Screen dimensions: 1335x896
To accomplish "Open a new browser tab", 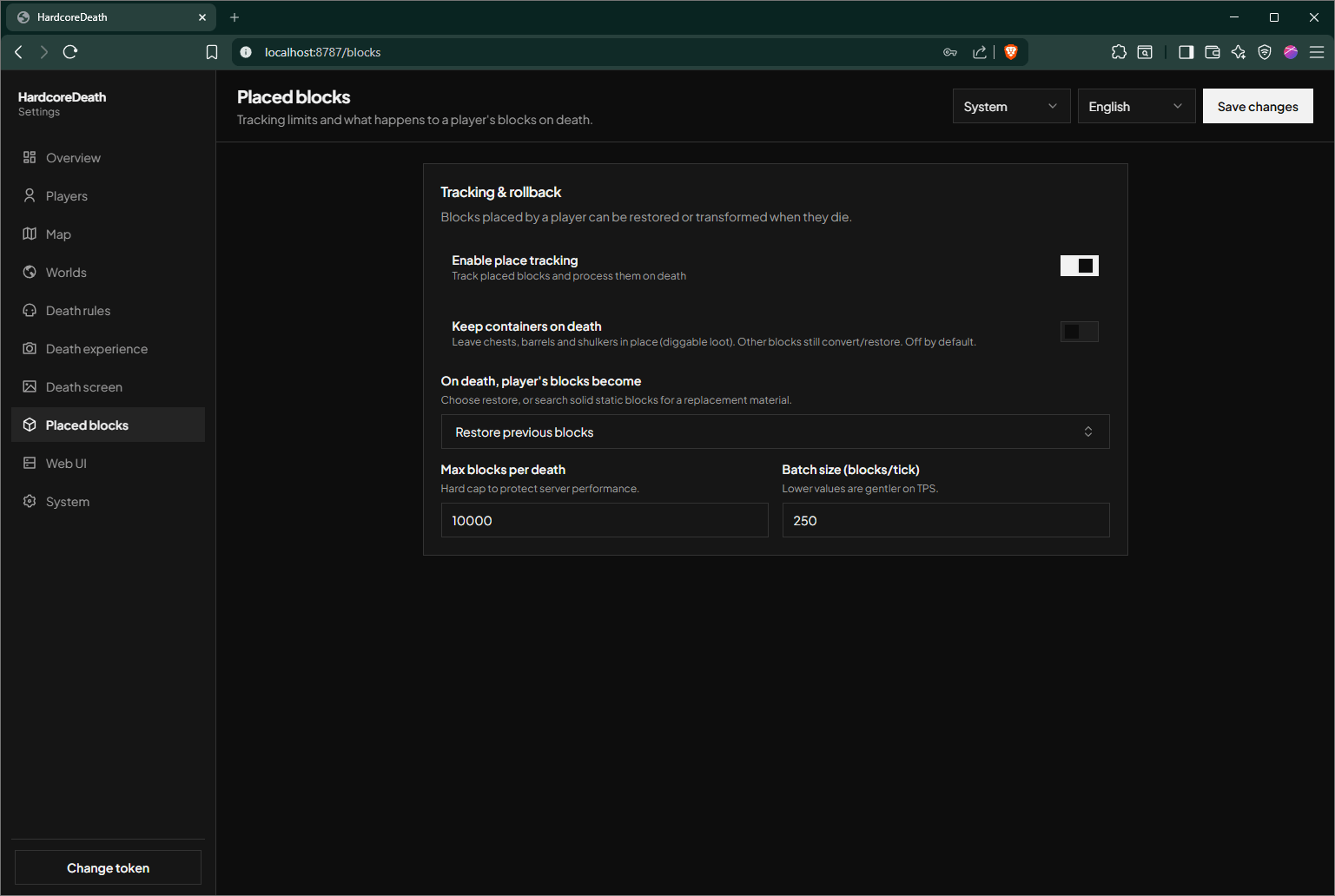I will click(x=235, y=17).
